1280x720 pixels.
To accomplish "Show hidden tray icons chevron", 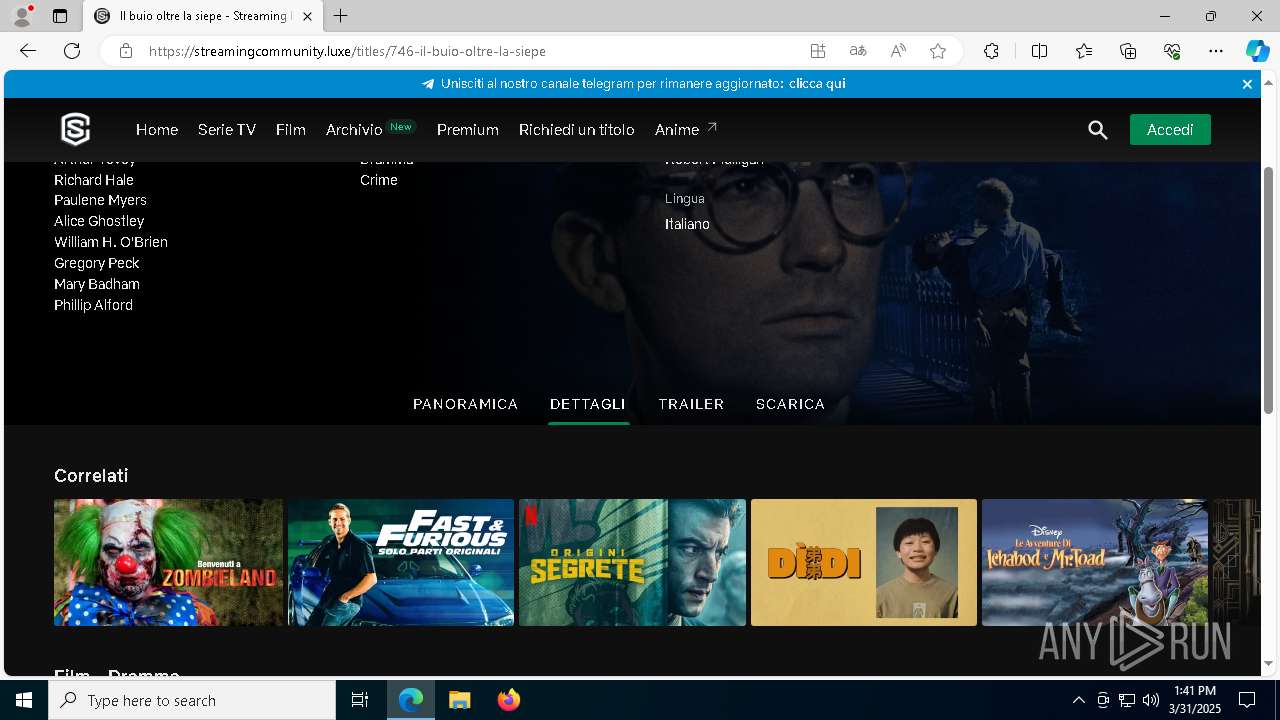I will point(1078,700).
